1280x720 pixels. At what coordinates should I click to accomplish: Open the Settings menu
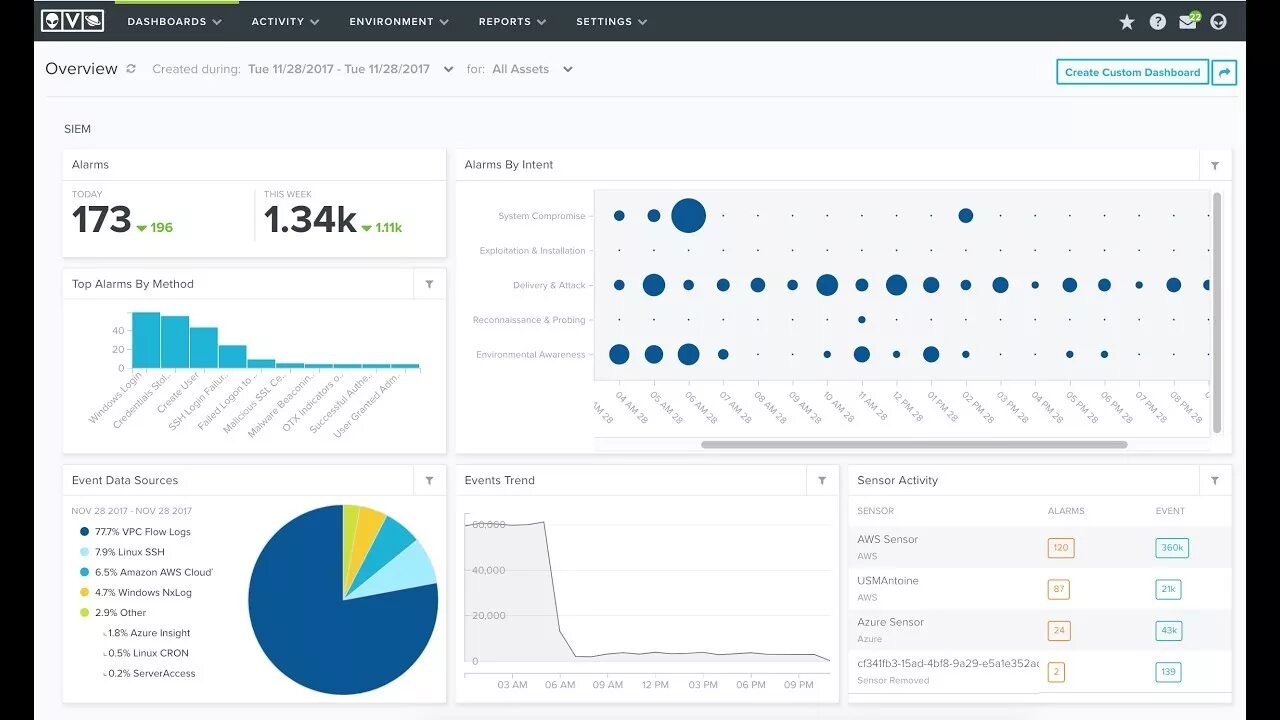point(611,21)
